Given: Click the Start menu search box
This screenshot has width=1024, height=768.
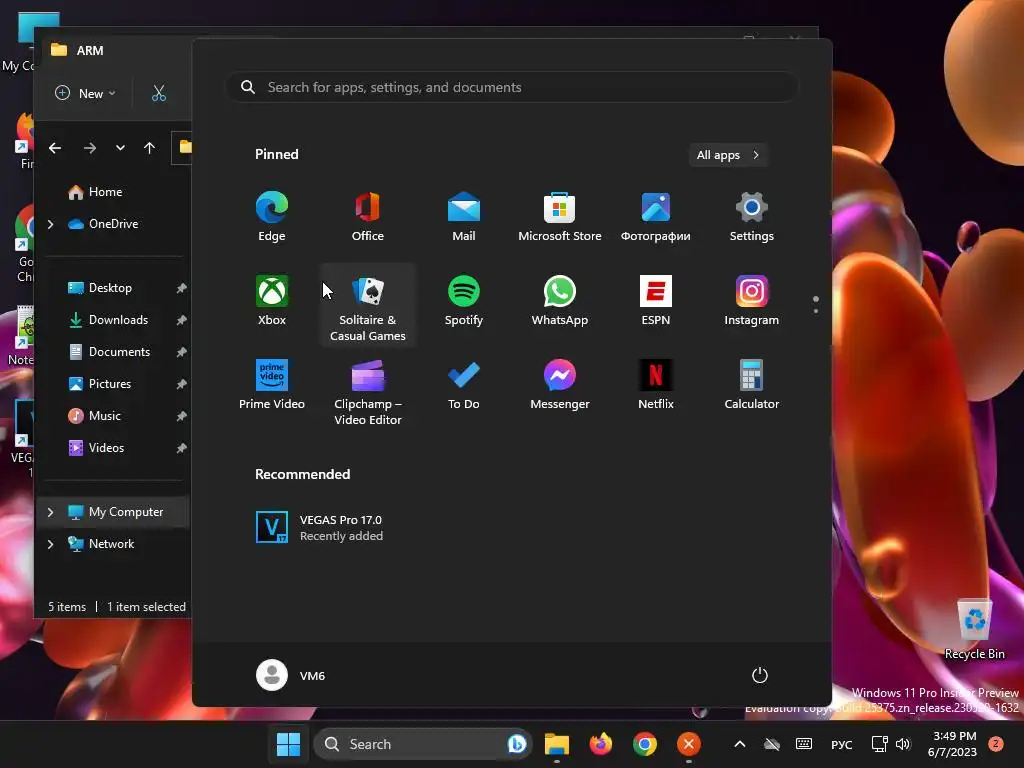Looking at the screenshot, I should tap(512, 88).
